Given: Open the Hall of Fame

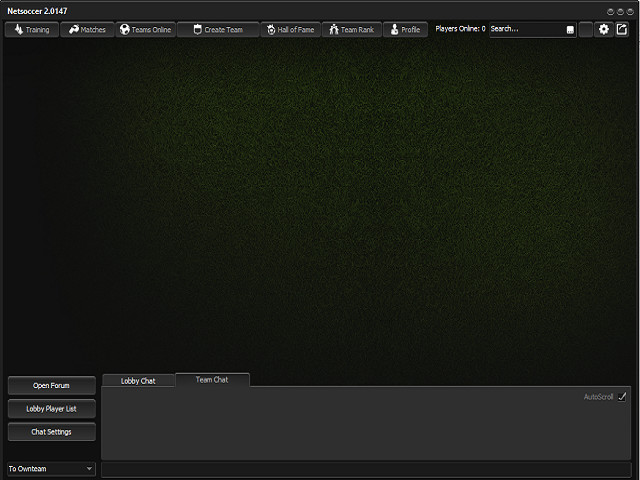Looking at the screenshot, I should coord(290,30).
